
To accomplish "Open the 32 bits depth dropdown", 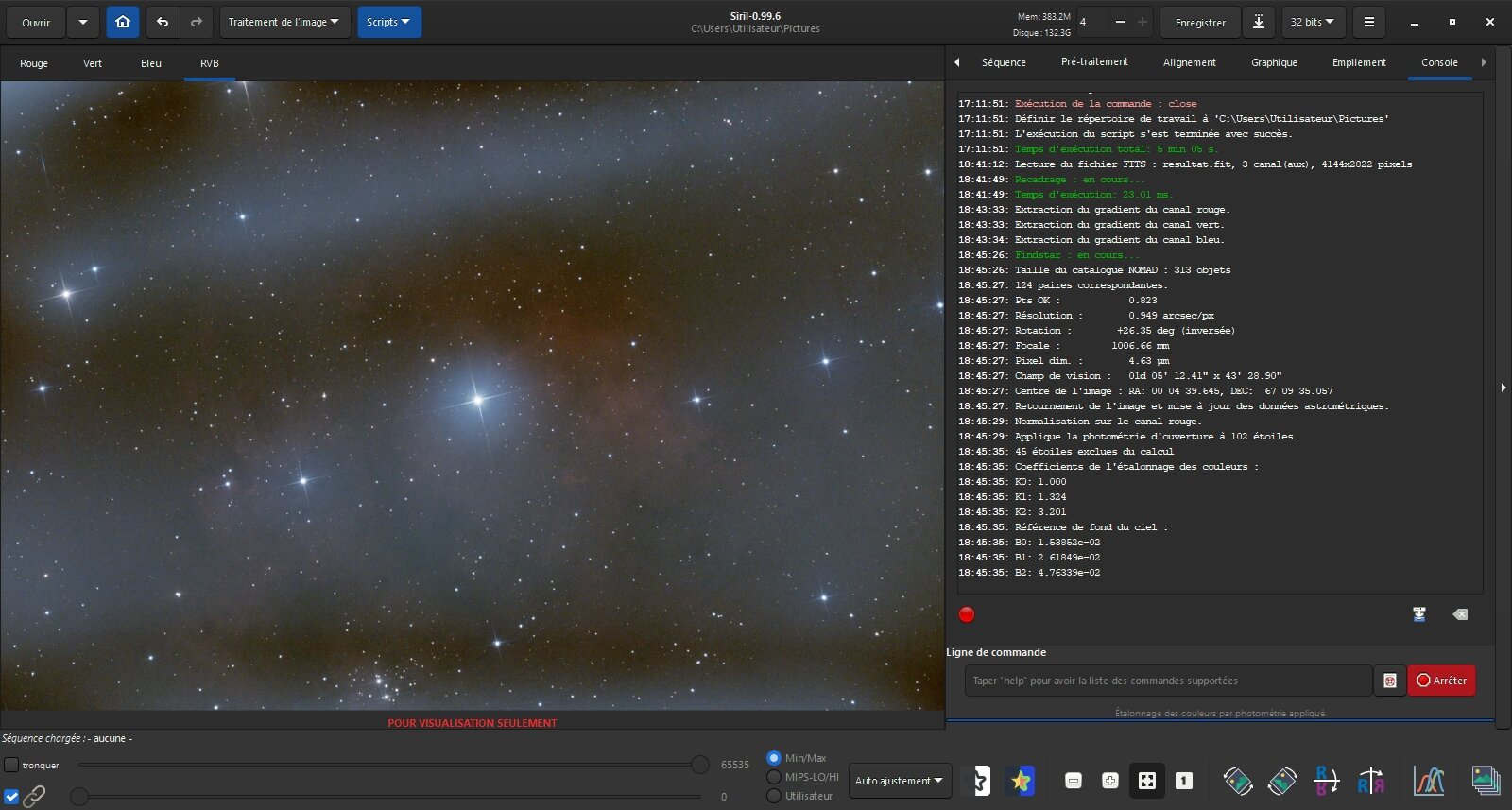I will (x=1313, y=22).
